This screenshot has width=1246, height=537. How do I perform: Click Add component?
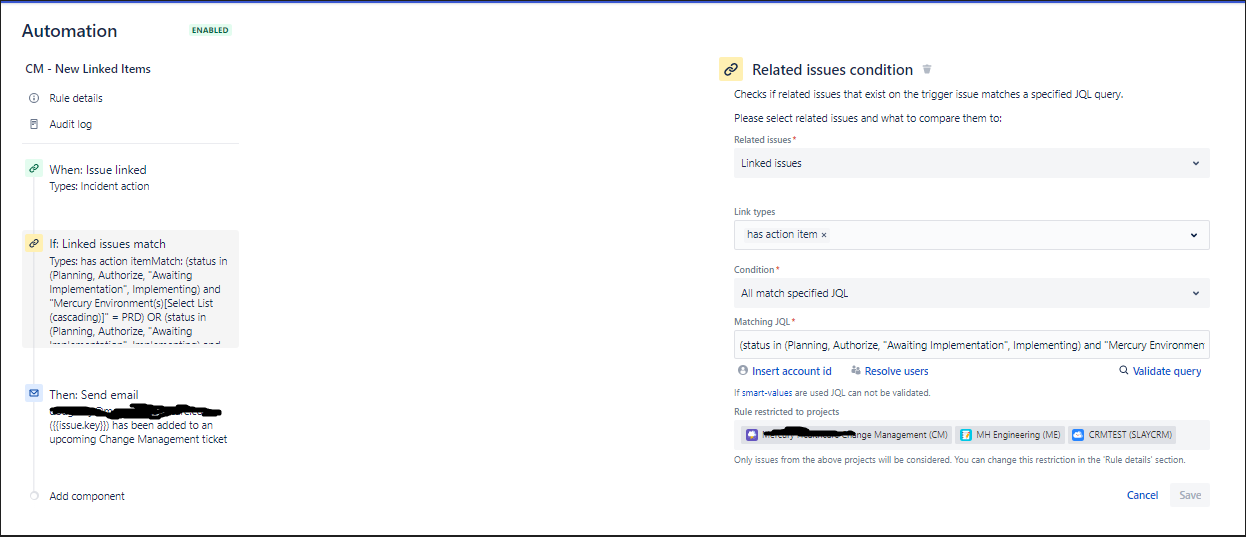click(x=87, y=496)
